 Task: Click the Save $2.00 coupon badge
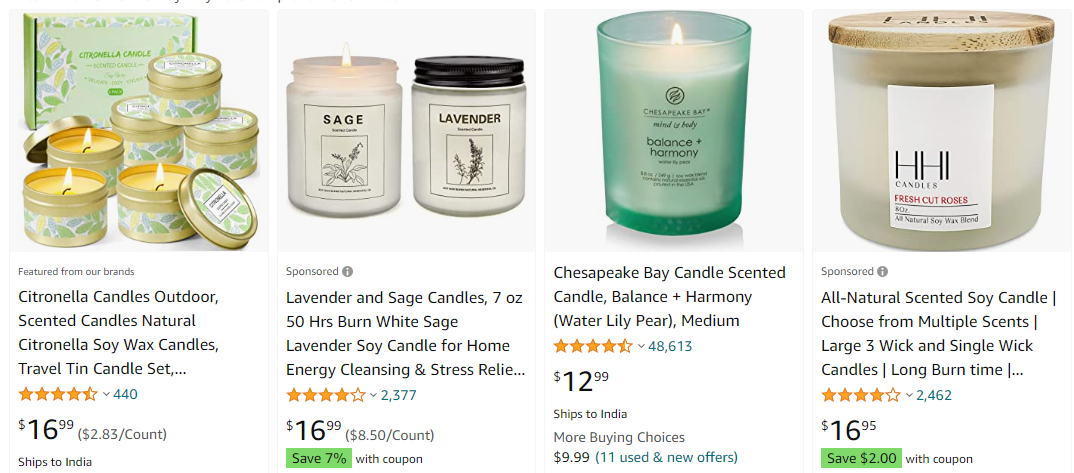pyautogui.click(x=861, y=459)
